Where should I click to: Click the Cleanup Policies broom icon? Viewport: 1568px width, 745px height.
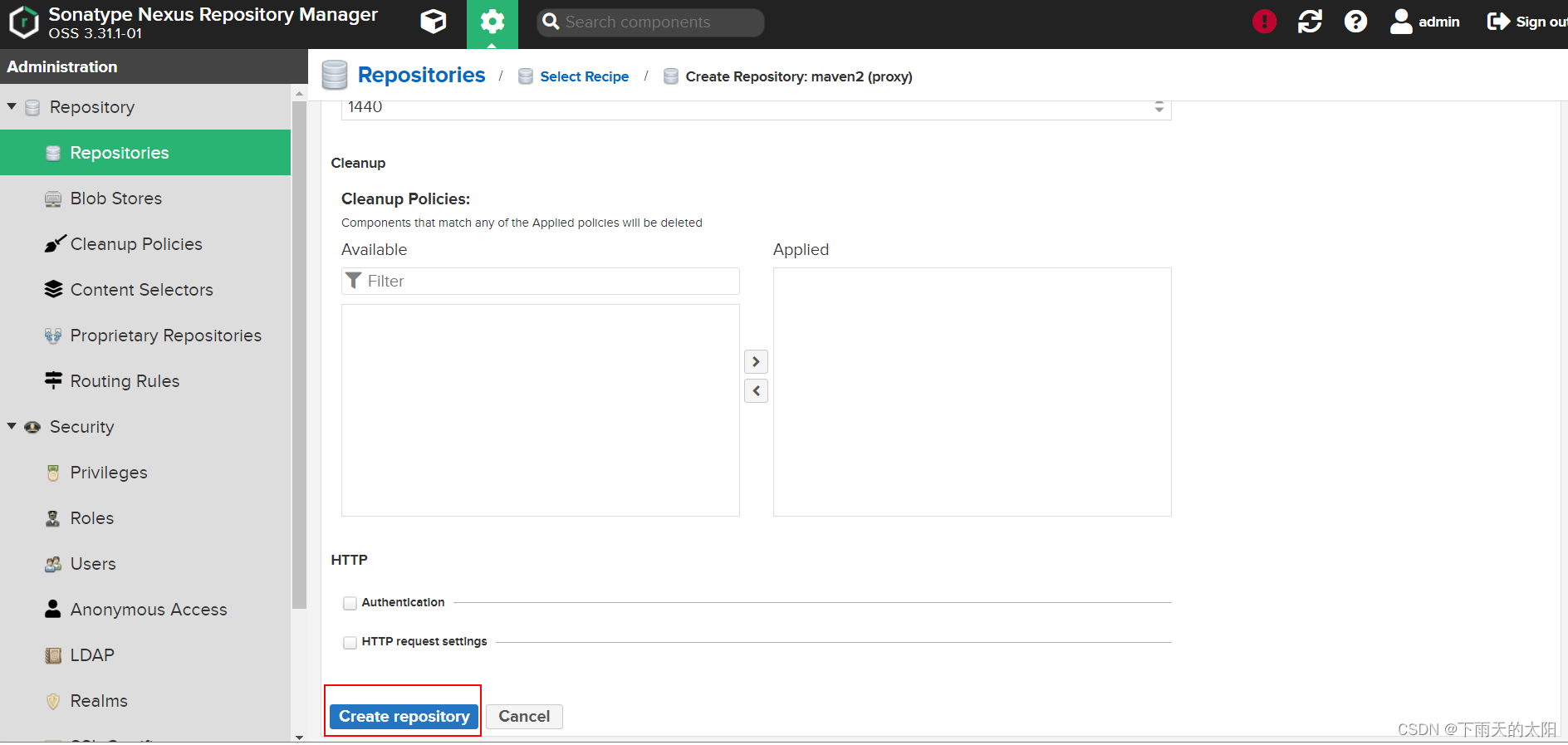coord(55,243)
